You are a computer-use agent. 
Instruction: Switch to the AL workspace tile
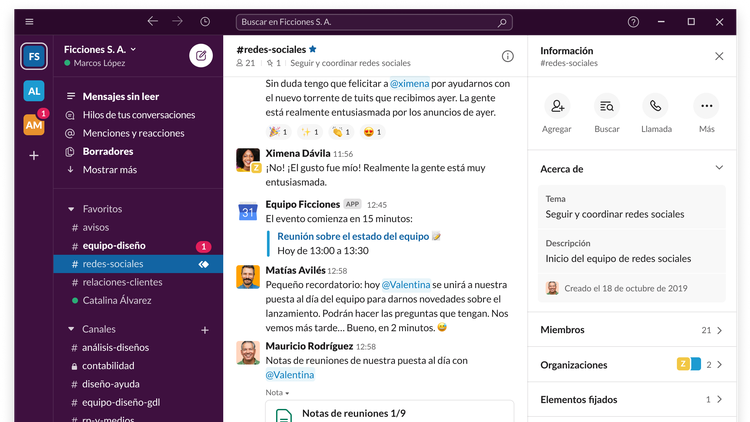click(x=34, y=89)
